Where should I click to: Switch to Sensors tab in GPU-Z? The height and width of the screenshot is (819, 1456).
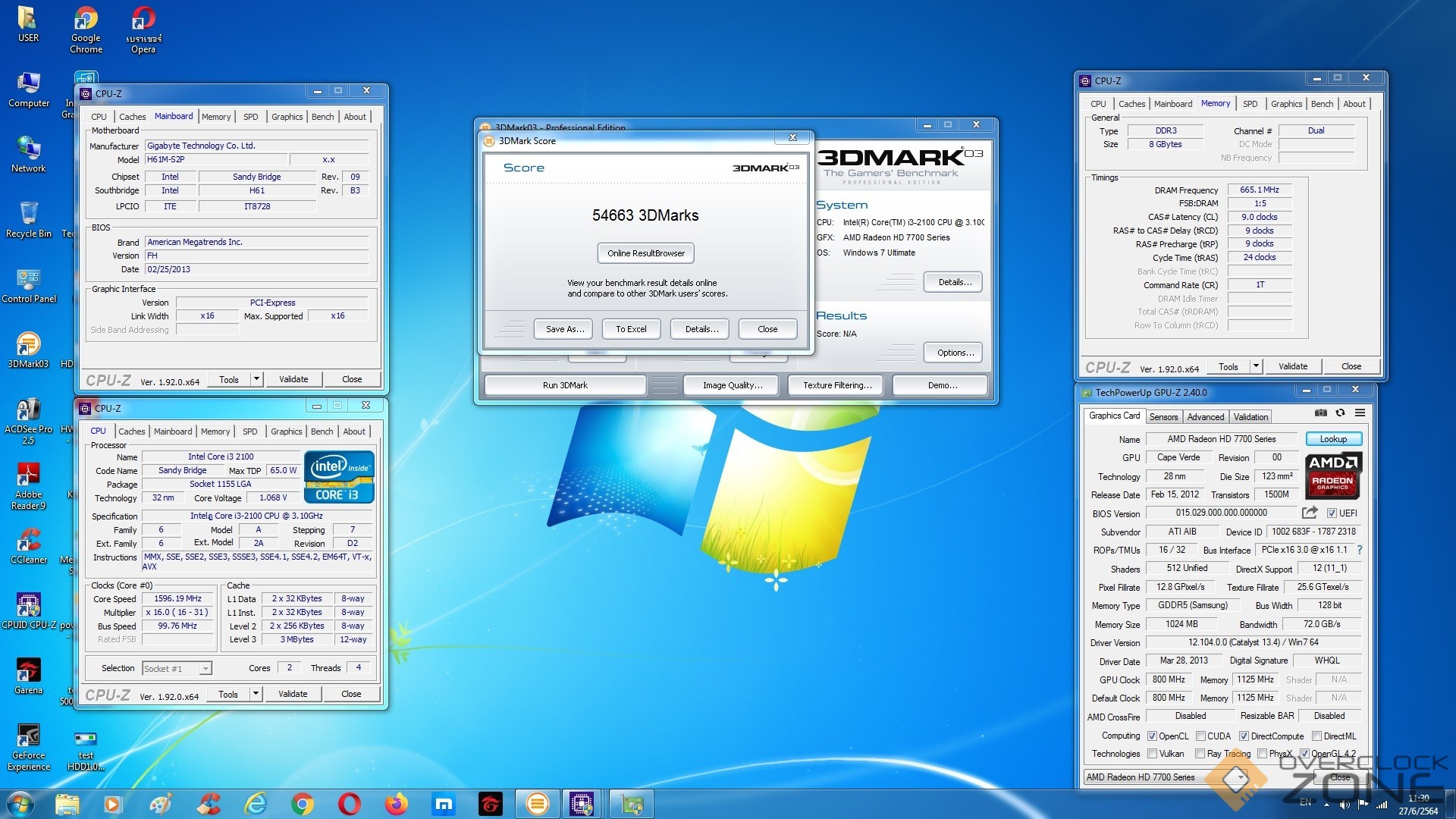pyautogui.click(x=1163, y=417)
